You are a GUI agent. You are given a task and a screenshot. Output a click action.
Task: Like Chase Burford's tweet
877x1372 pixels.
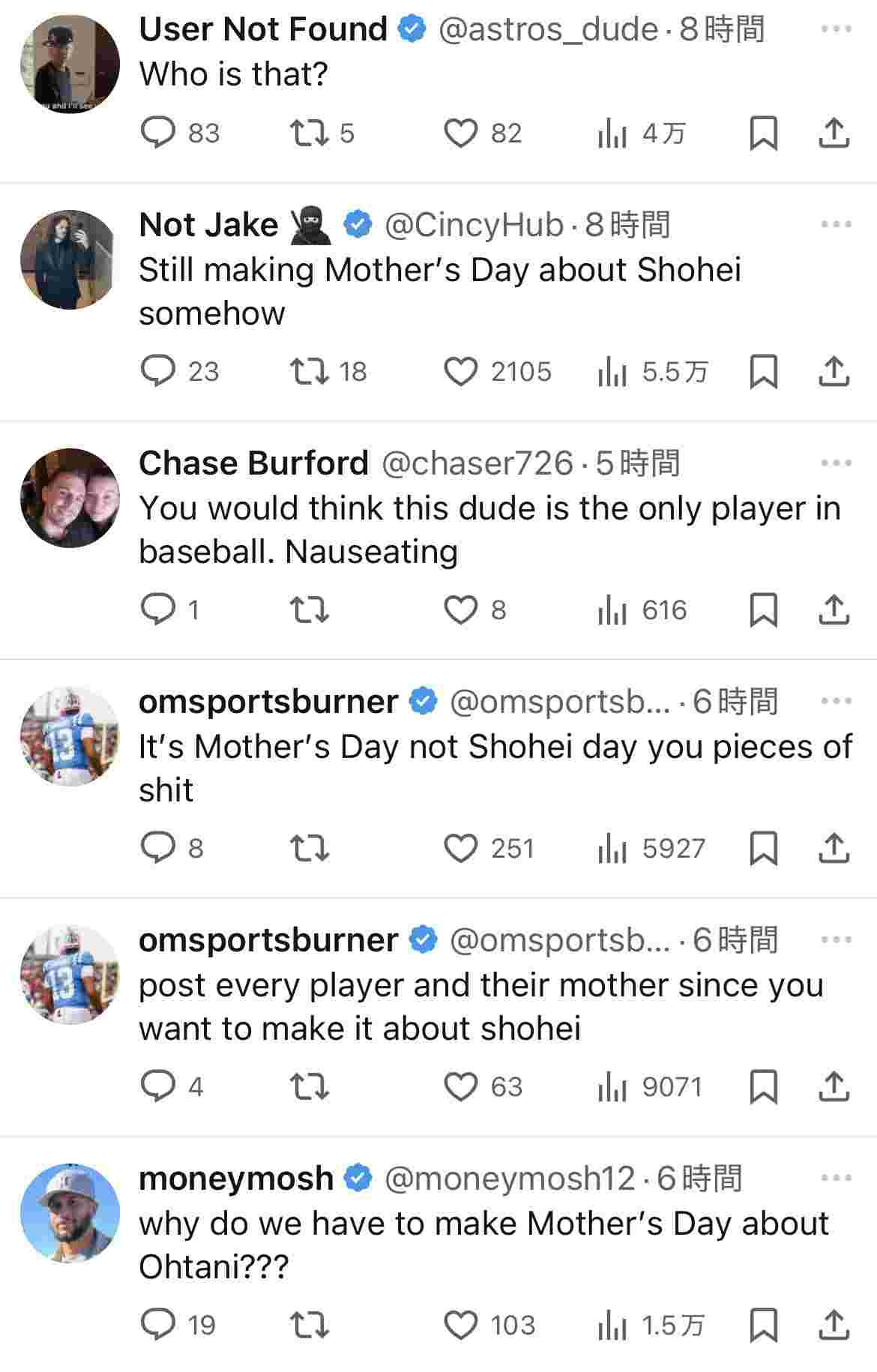click(x=460, y=610)
